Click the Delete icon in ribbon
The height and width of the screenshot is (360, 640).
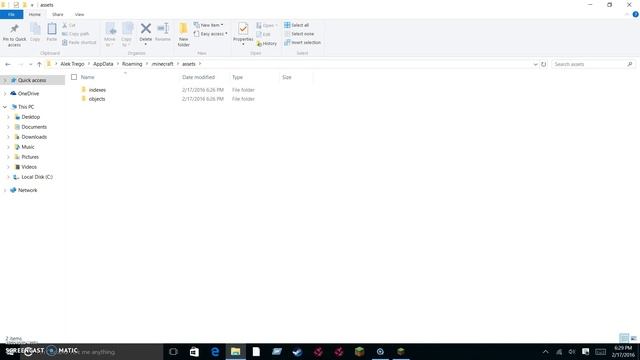pos(146,29)
